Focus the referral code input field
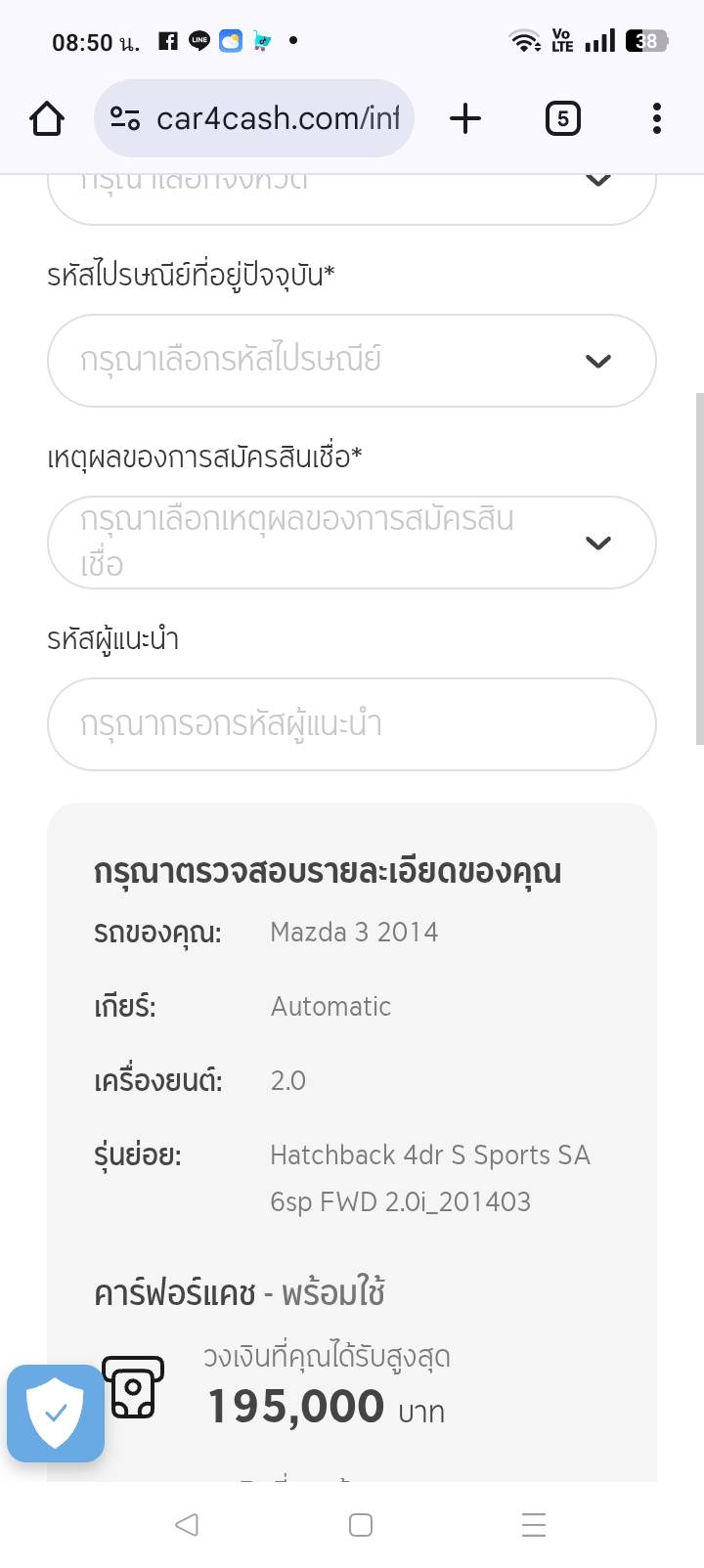The image size is (704, 1568). point(351,724)
